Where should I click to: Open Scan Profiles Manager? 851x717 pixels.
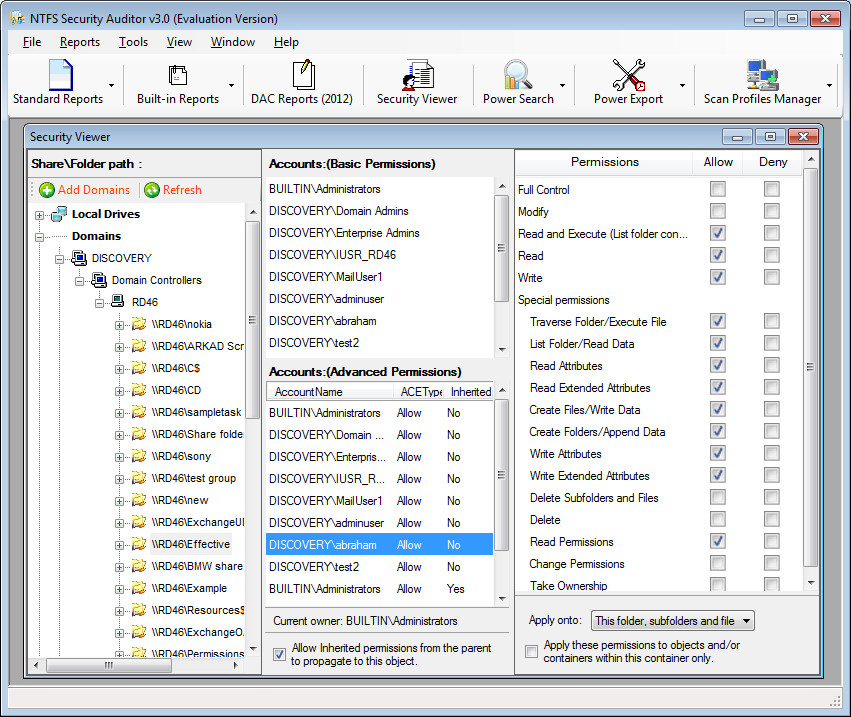coord(762,83)
